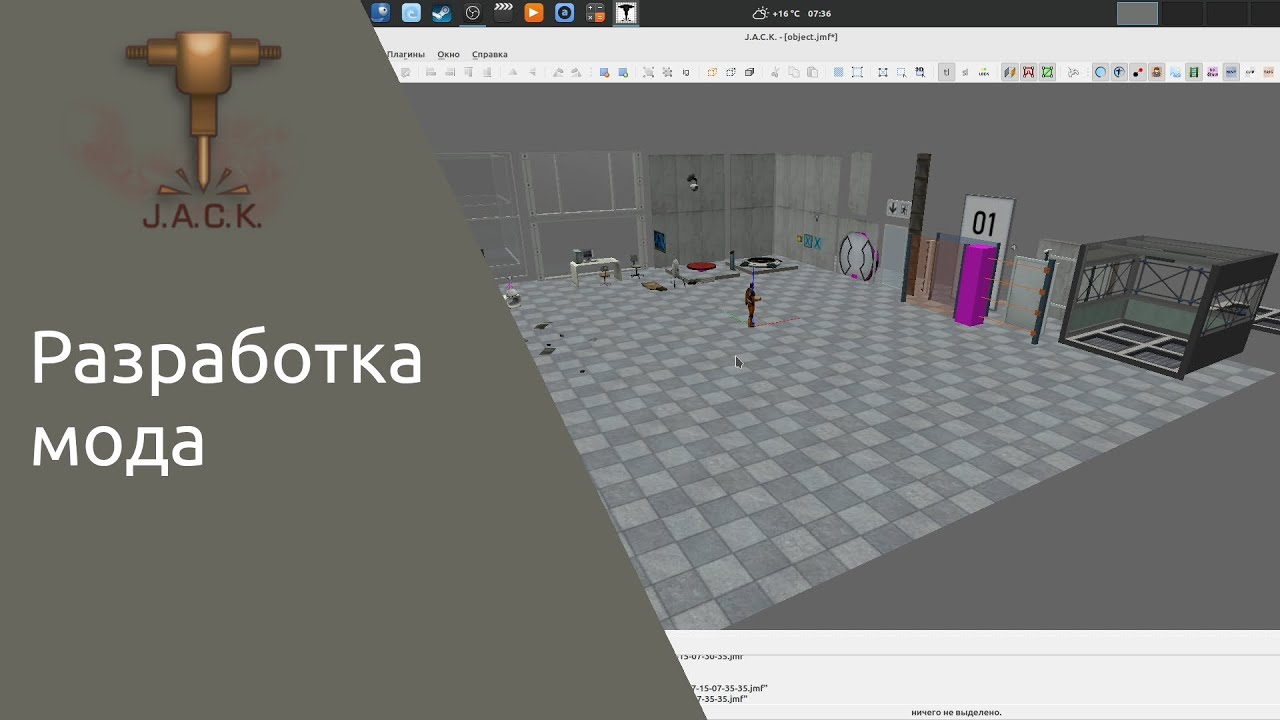Click the 07:36 clock
The image size is (1280, 720).
819,14
